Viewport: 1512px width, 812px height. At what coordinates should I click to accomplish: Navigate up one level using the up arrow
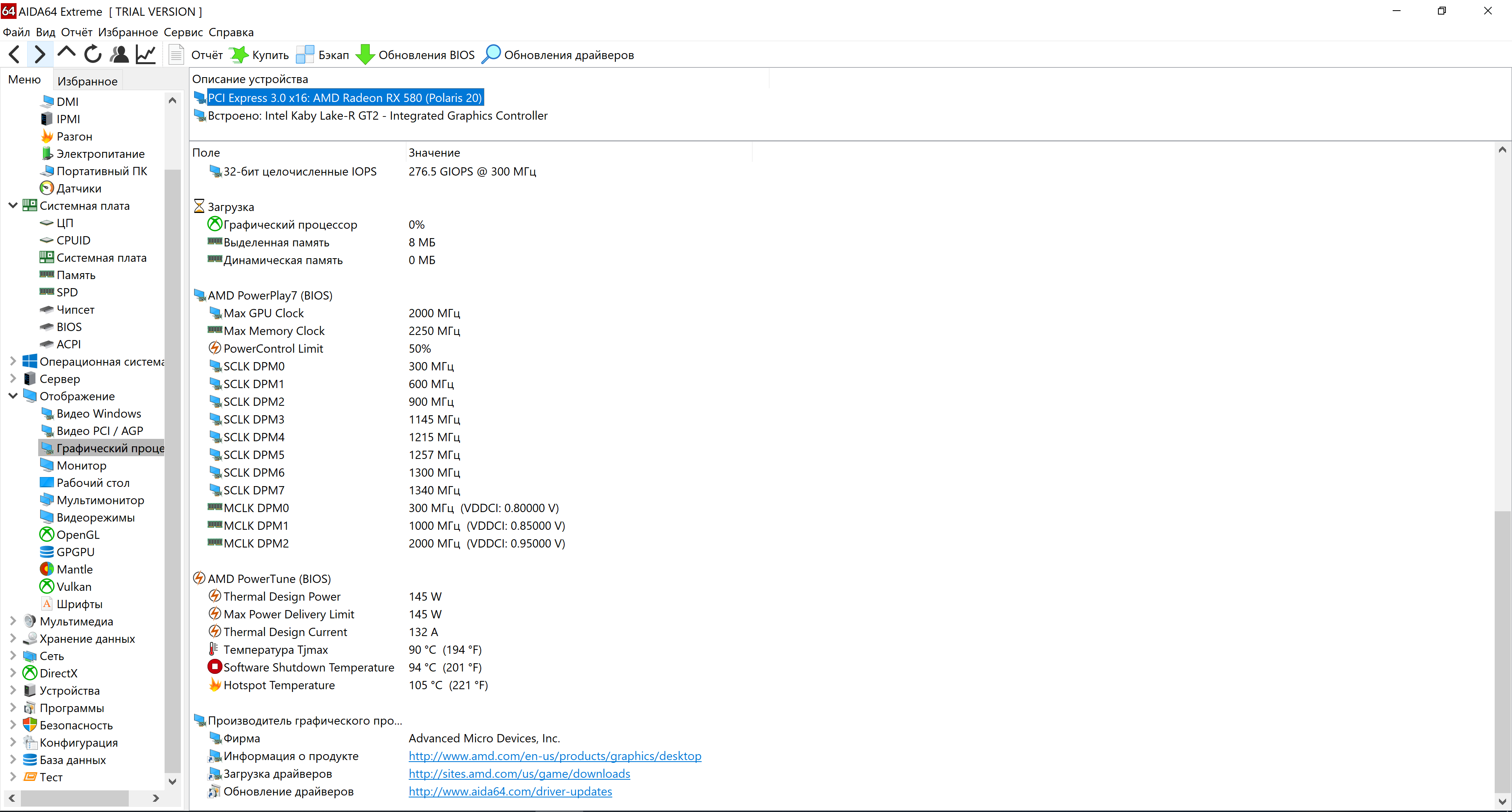[x=66, y=55]
